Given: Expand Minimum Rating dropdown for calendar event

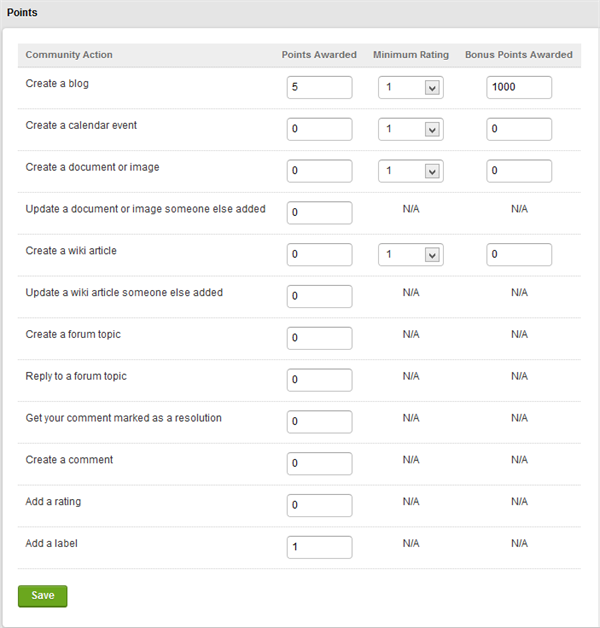Looking at the screenshot, I should coord(411,129).
